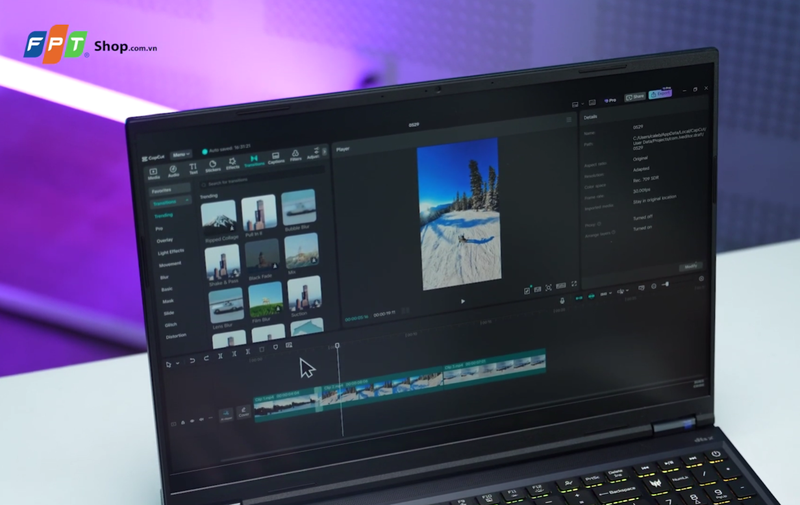
Task: Click the Delete icon on the timeline toolbar
Action: click(x=262, y=349)
